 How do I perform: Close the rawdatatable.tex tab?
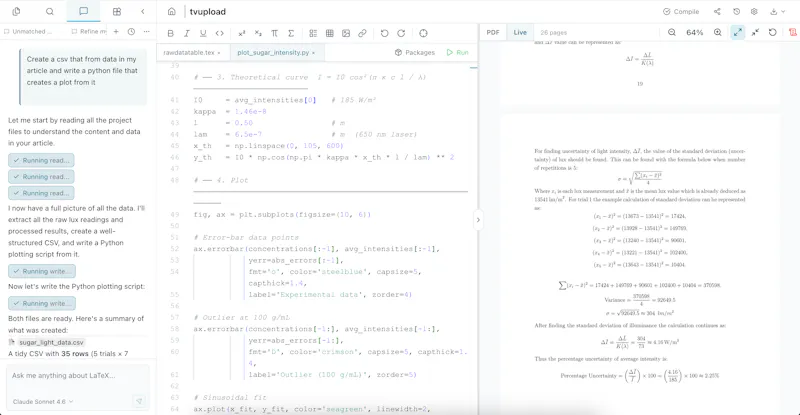click(219, 53)
